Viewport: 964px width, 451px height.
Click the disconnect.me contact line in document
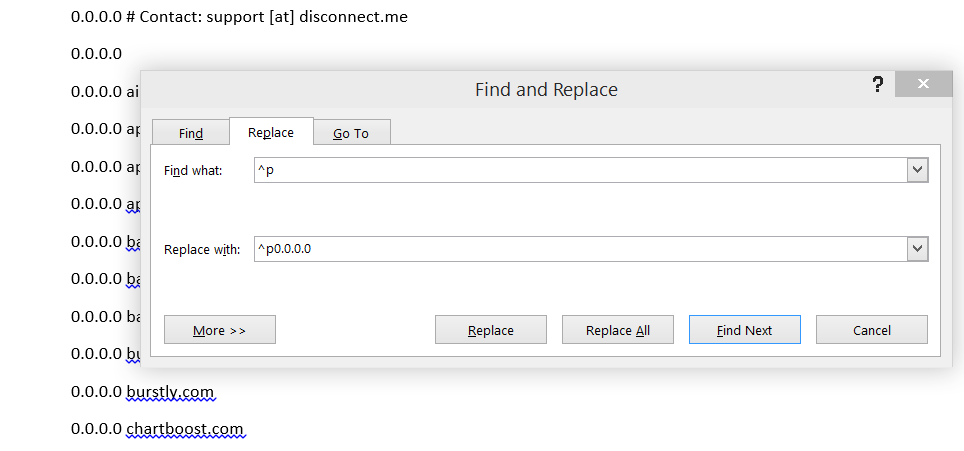click(239, 17)
